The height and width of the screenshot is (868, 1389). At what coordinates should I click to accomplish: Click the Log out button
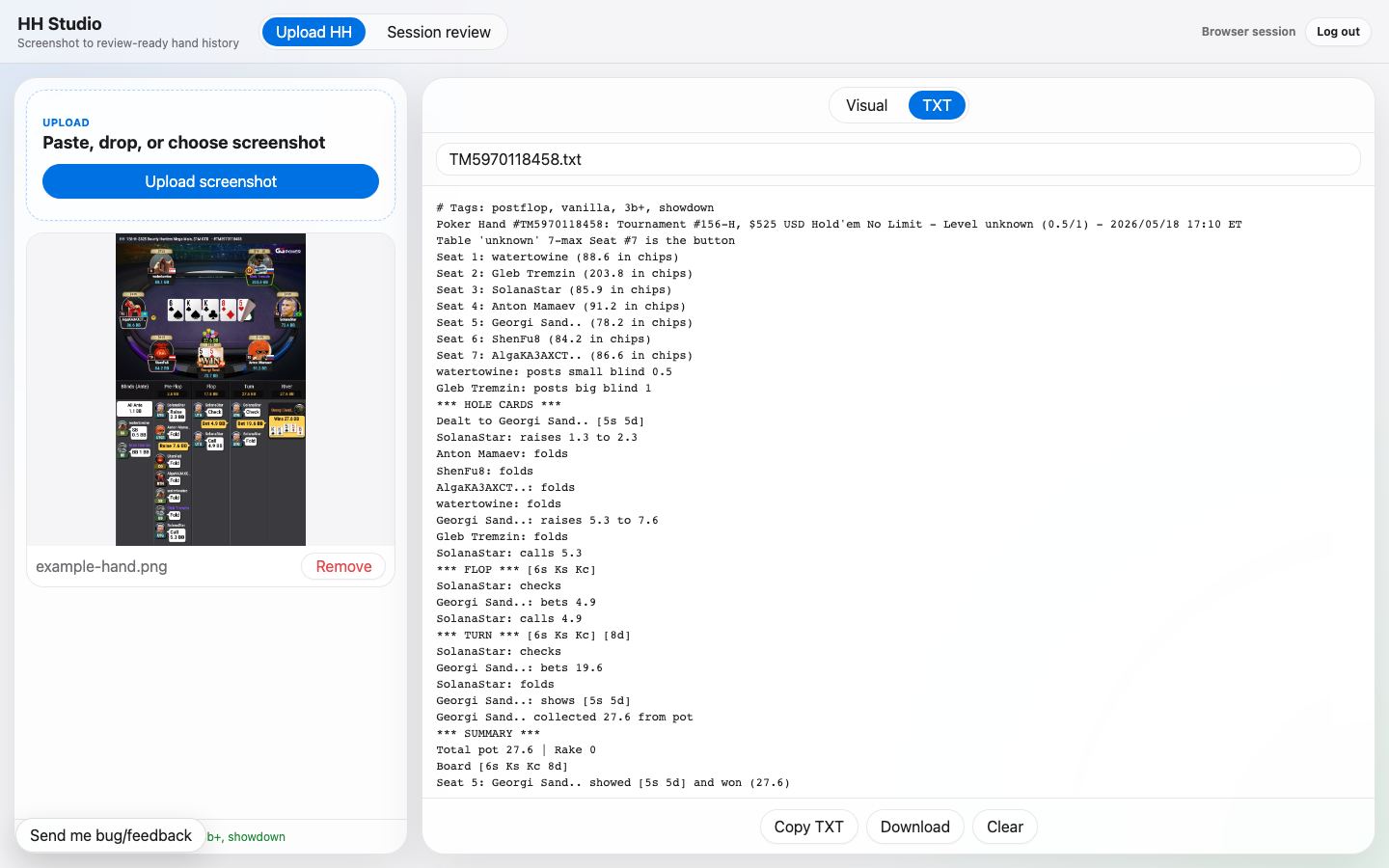(x=1338, y=32)
